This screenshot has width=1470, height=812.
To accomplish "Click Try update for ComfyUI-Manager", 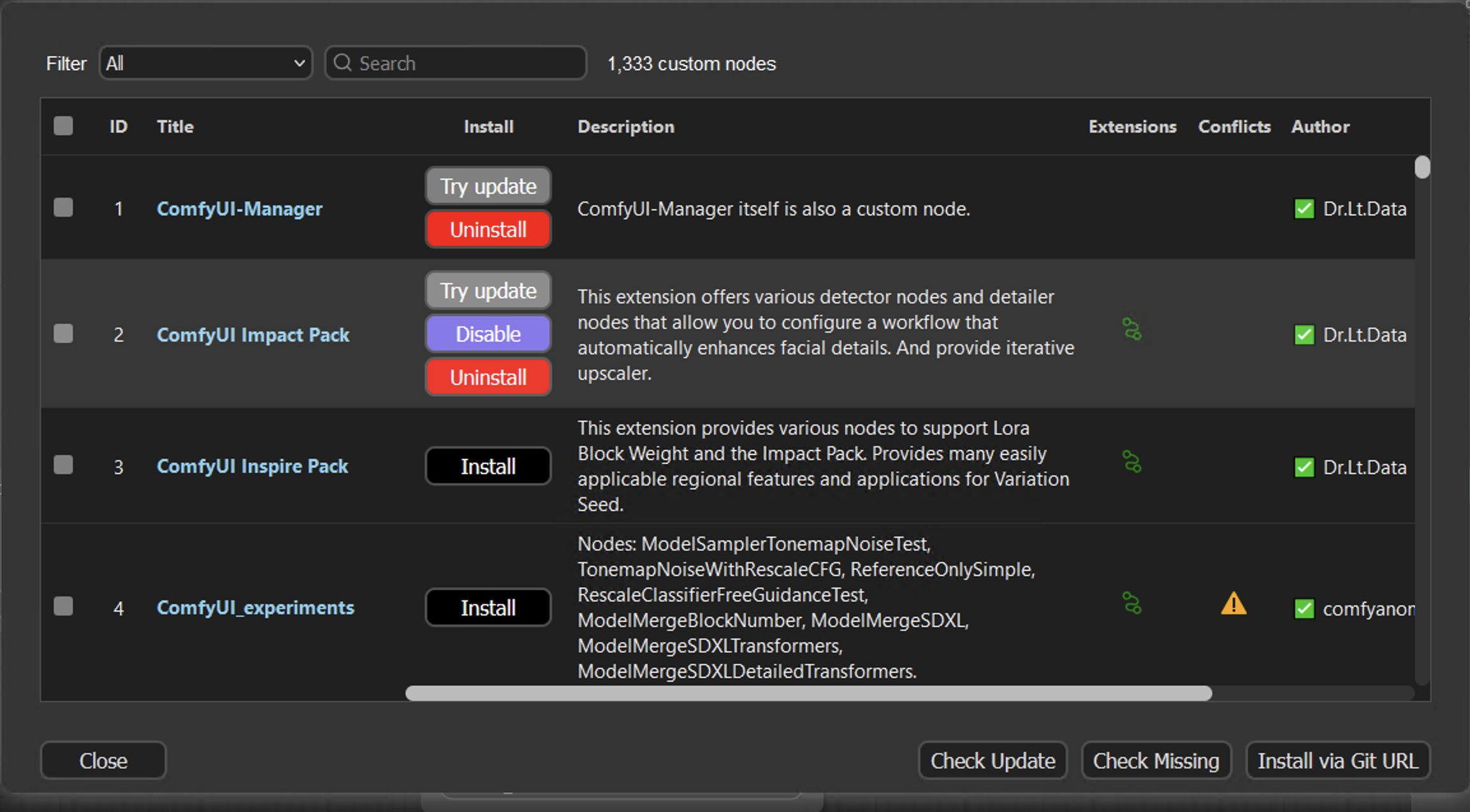I will coord(488,186).
